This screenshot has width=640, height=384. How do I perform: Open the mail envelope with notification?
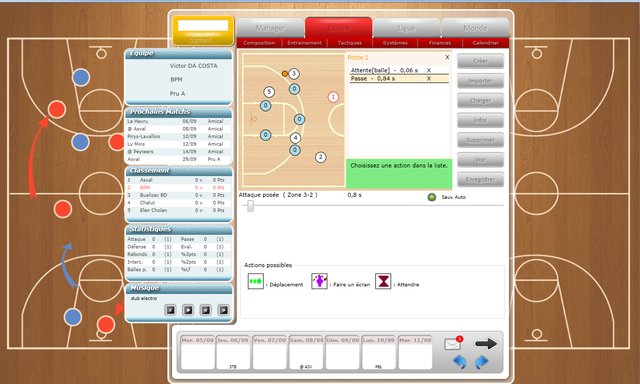click(453, 343)
